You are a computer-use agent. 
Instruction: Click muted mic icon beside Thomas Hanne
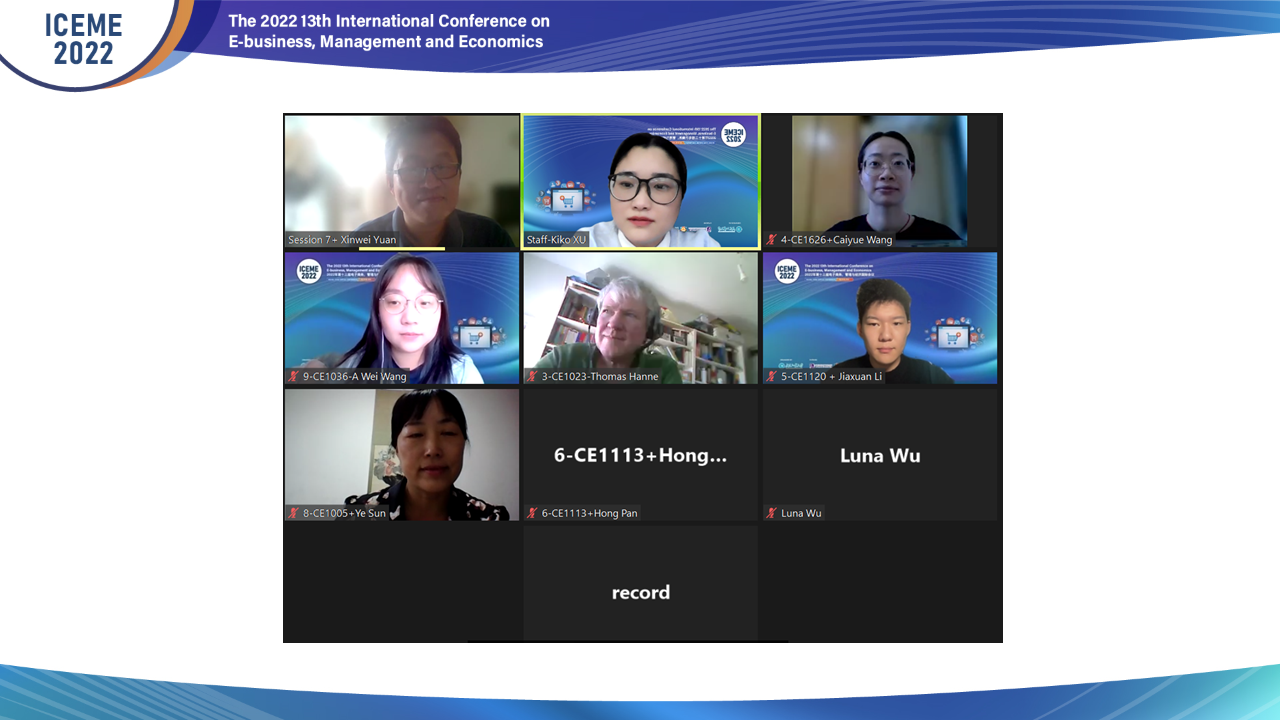click(x=533, y=377)
